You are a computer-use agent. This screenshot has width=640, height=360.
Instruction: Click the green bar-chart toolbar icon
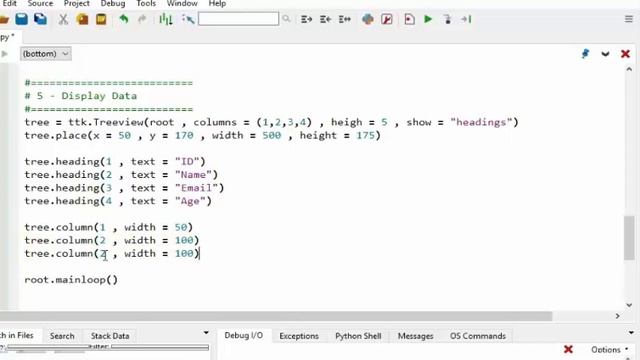tap(166, 19)
